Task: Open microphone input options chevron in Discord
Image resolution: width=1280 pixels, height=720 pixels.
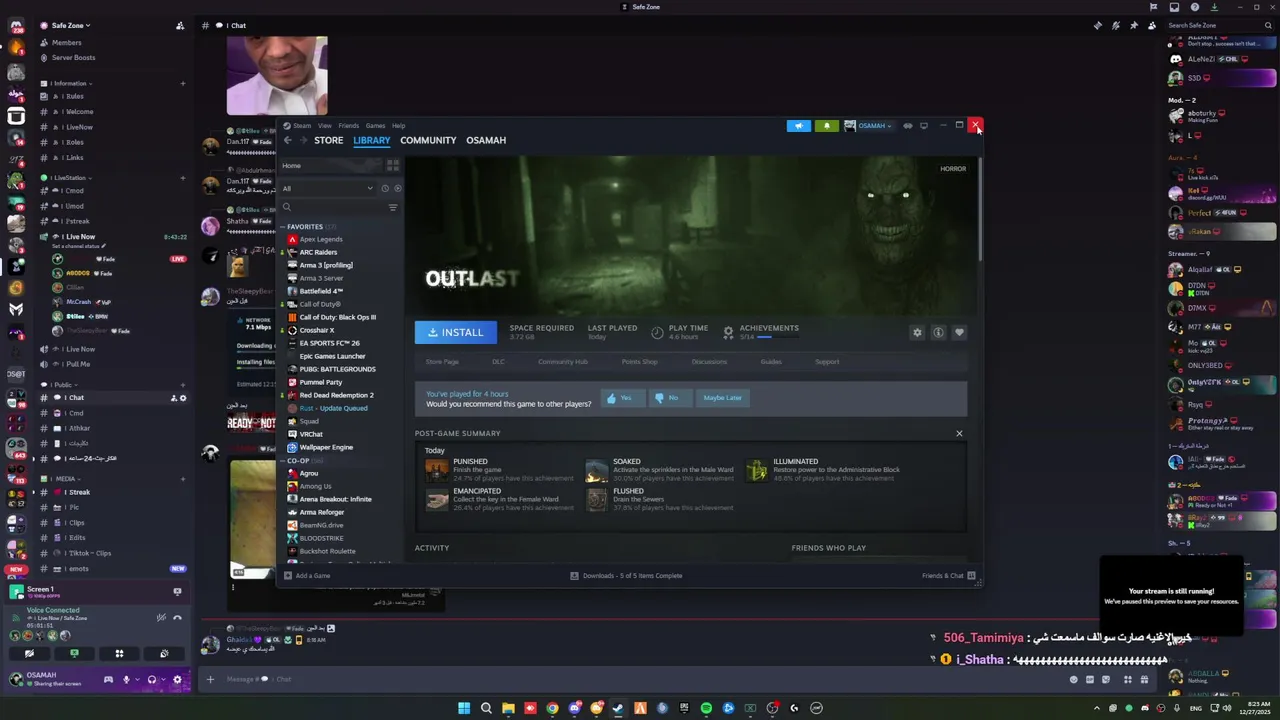Action: coord(137,680)
